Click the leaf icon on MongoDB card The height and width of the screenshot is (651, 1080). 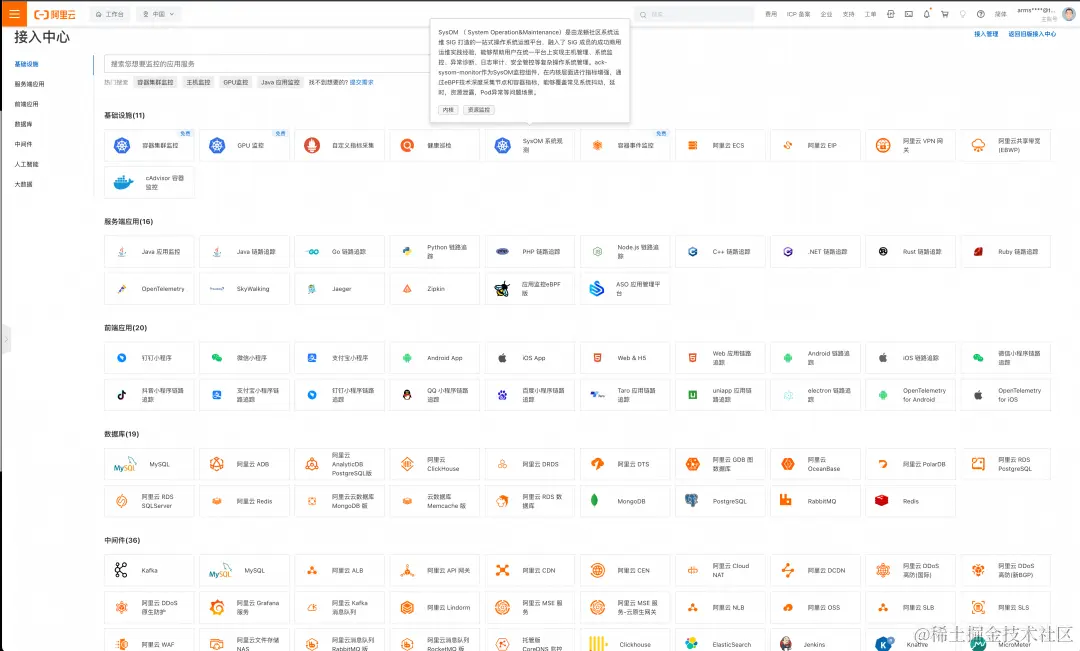(x=594, y=501)
